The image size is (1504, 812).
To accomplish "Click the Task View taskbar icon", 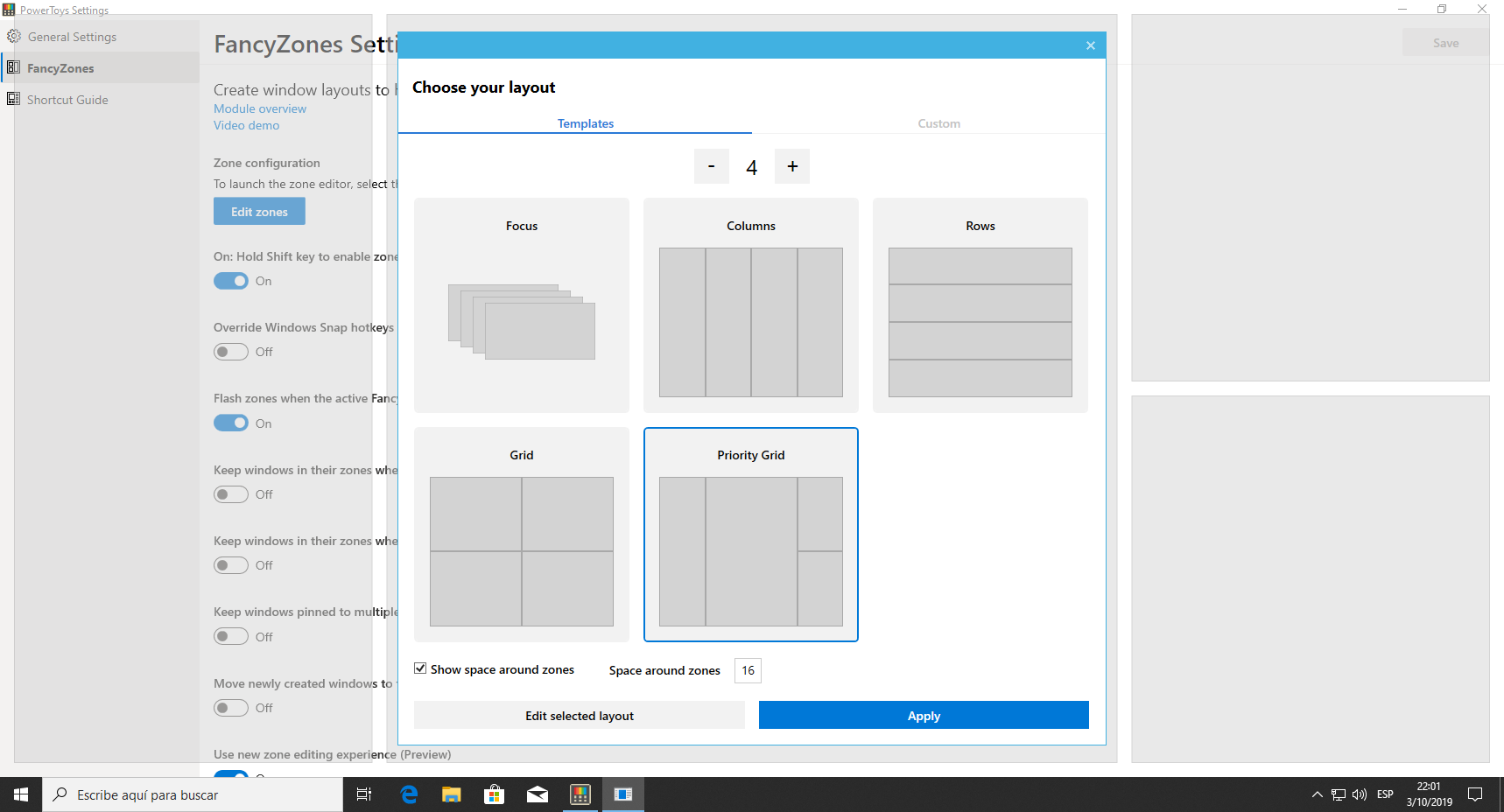I will pos(364,794).
